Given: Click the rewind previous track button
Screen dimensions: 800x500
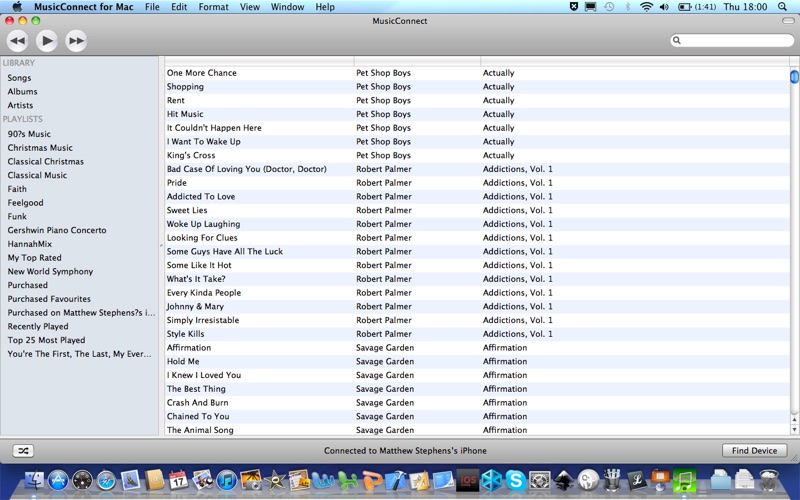Looking at the screenshot, I should (x=17, y=41).
